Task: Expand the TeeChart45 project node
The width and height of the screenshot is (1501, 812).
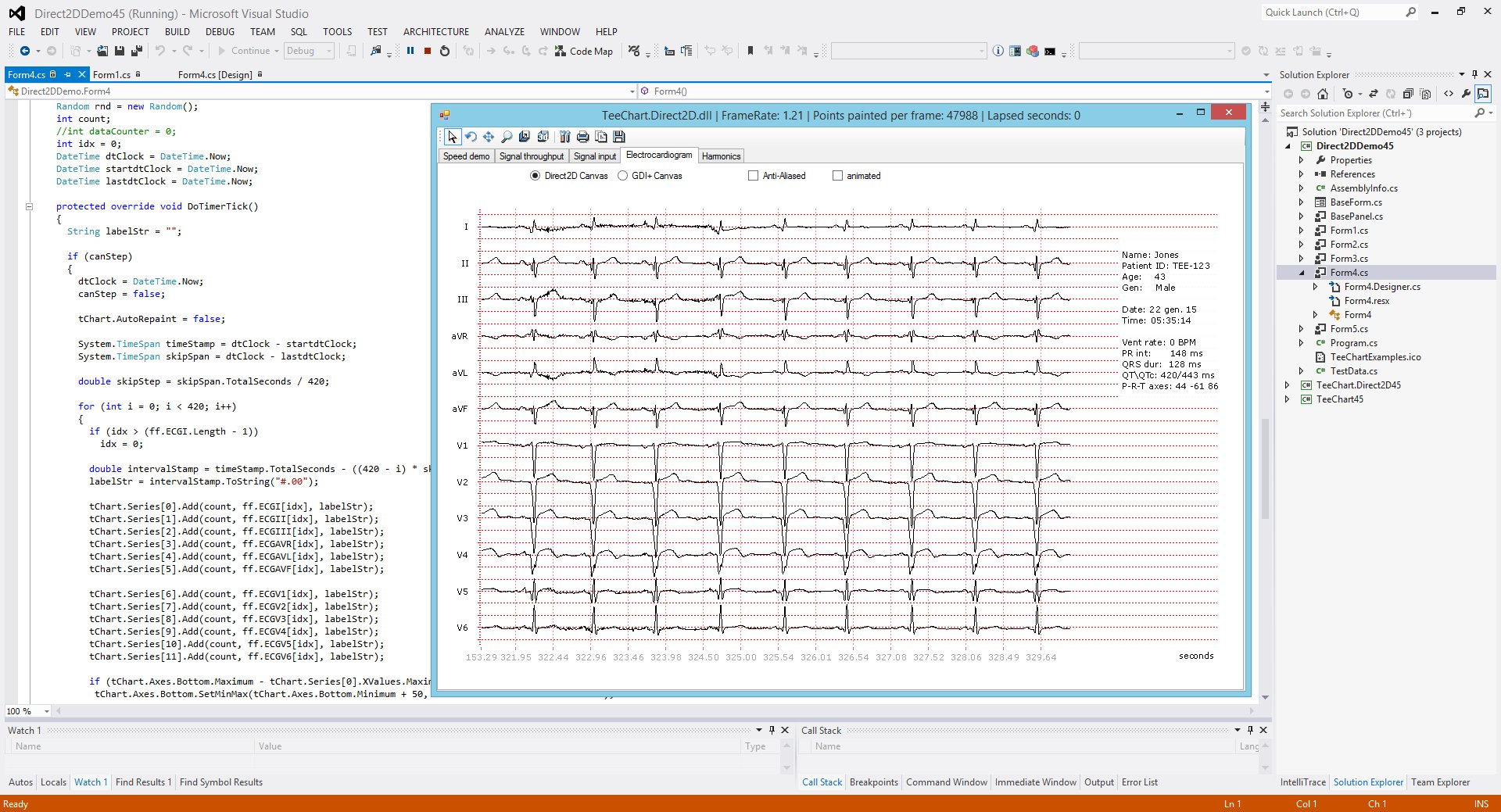Action: 1288,399
